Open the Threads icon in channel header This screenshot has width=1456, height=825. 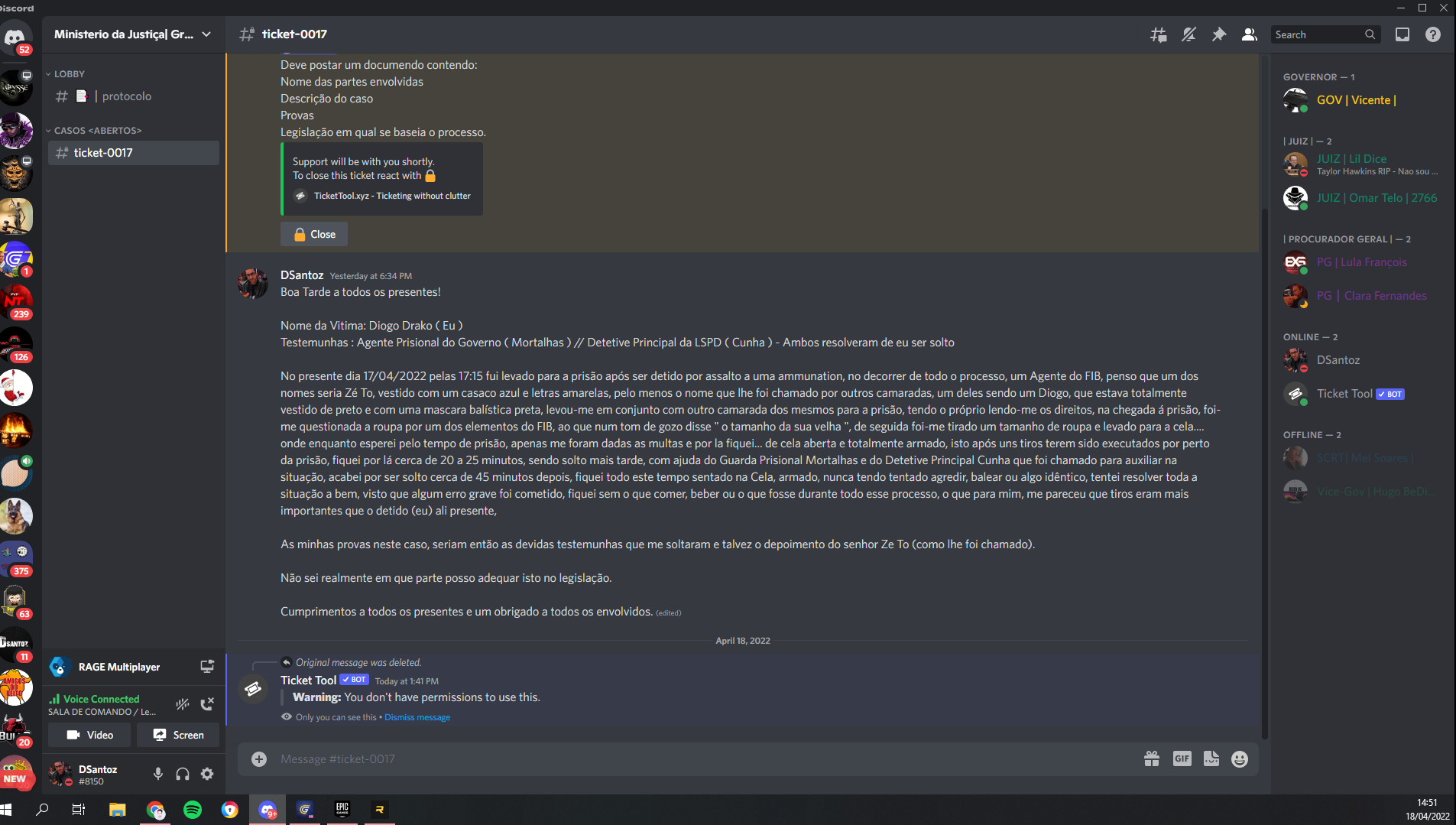tap(1159, 34)
